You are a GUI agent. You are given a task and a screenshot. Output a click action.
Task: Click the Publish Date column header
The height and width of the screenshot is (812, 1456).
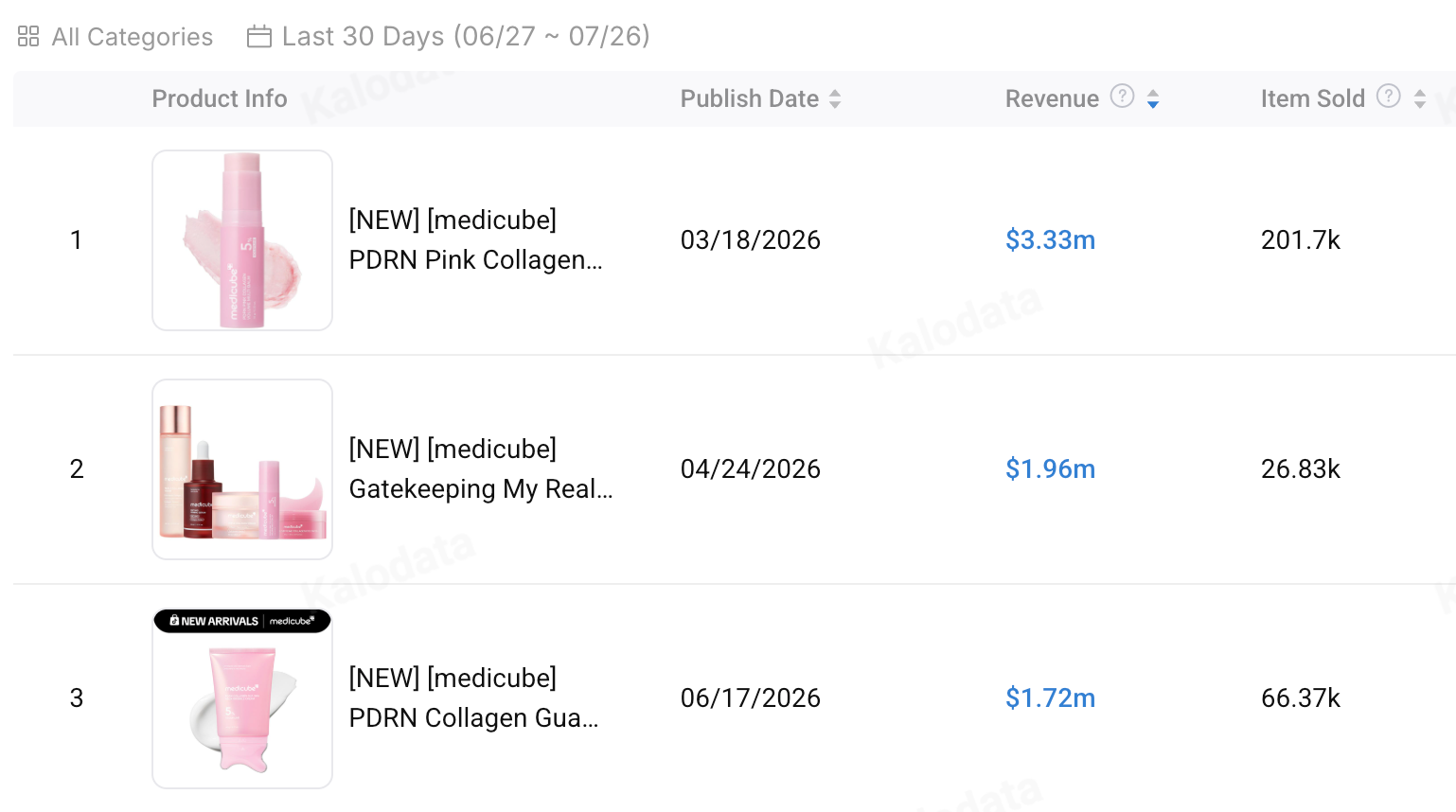click(750, 98)
